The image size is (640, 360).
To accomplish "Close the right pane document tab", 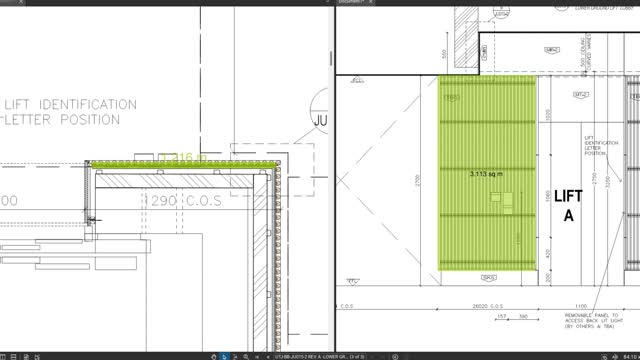I will tap(371, 2).
